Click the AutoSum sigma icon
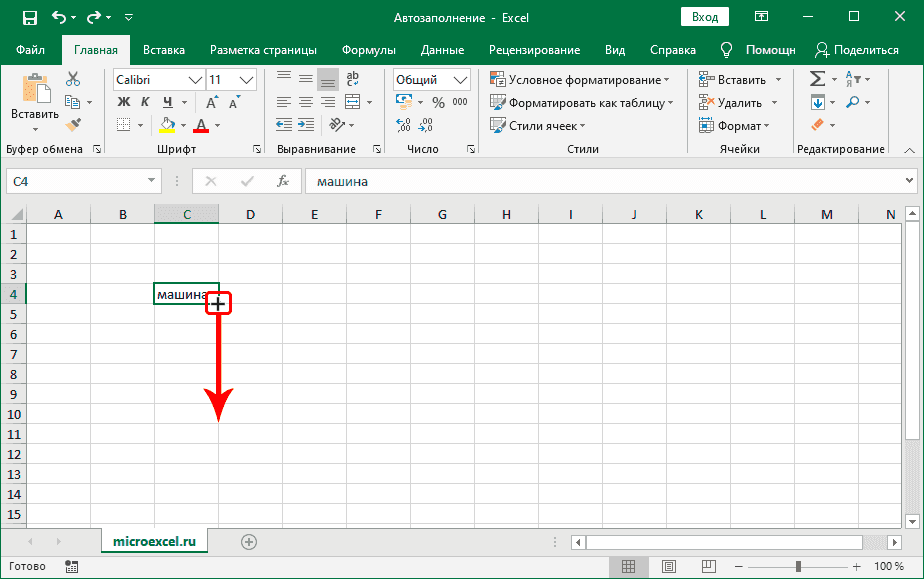This screenshot has width=924, height=579. point(817,79)
